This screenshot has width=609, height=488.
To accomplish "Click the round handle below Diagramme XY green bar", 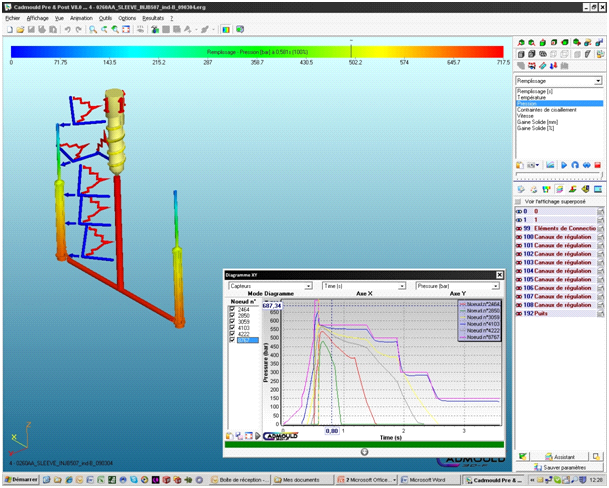I will [364, 451].
